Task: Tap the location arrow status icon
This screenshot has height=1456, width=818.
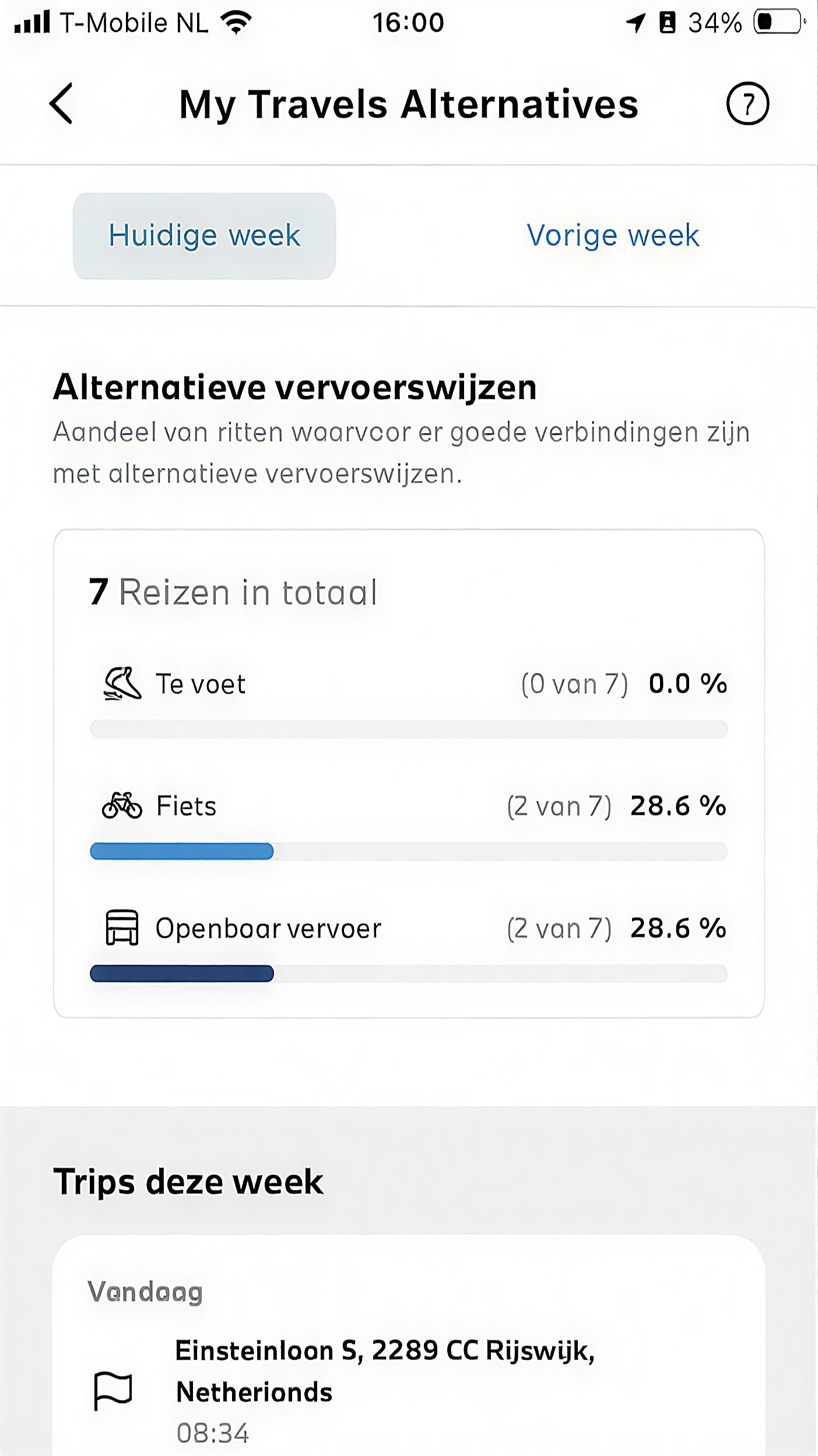Action: 636,23
